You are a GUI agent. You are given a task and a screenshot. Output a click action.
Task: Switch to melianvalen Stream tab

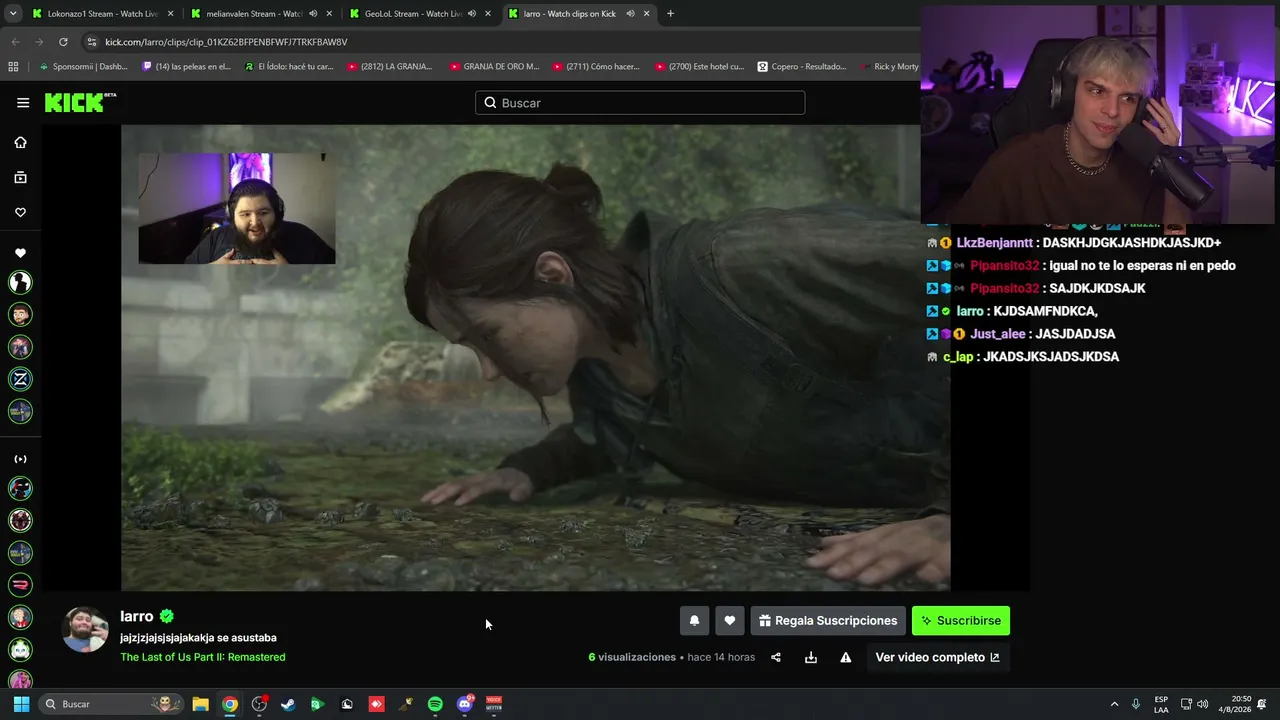(x=253, y=14)
